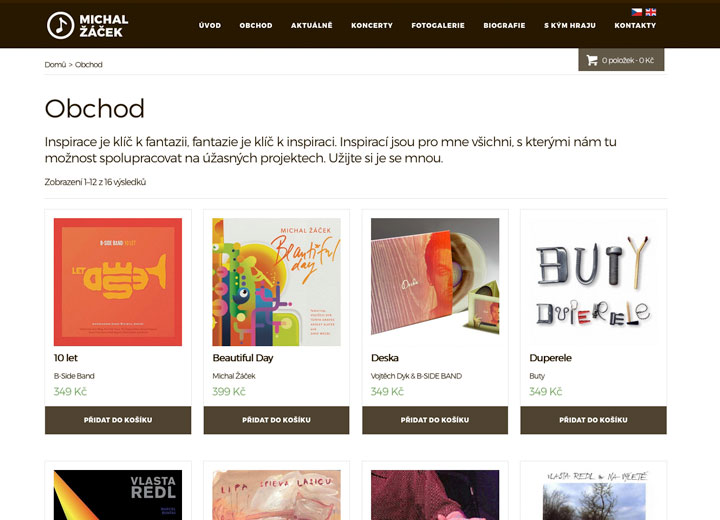Open the Deska product title link
This screenshot has width=720, height=520.
[385, 358]
